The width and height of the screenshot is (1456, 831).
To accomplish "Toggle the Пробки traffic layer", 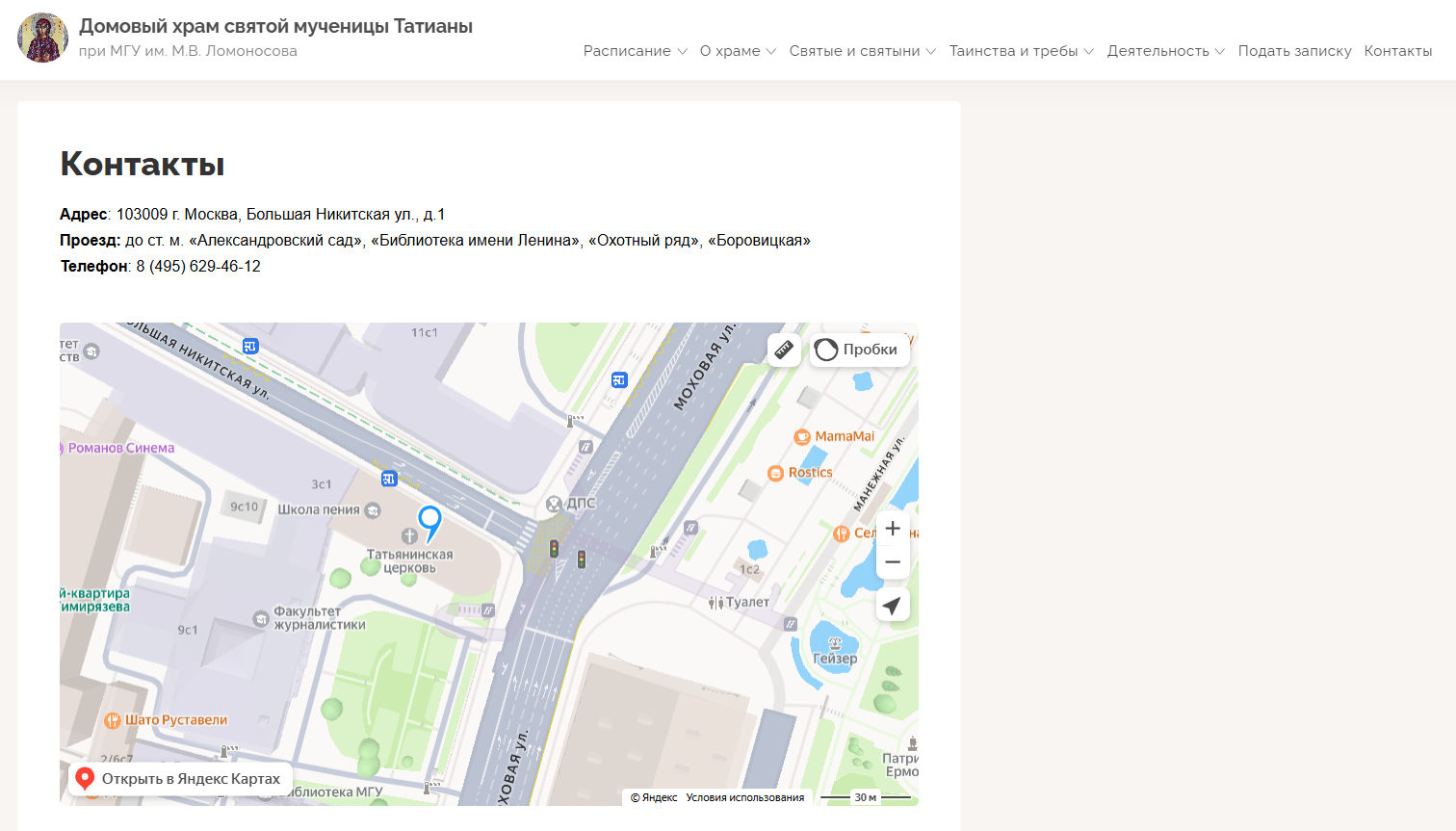I will pos(859,350).
